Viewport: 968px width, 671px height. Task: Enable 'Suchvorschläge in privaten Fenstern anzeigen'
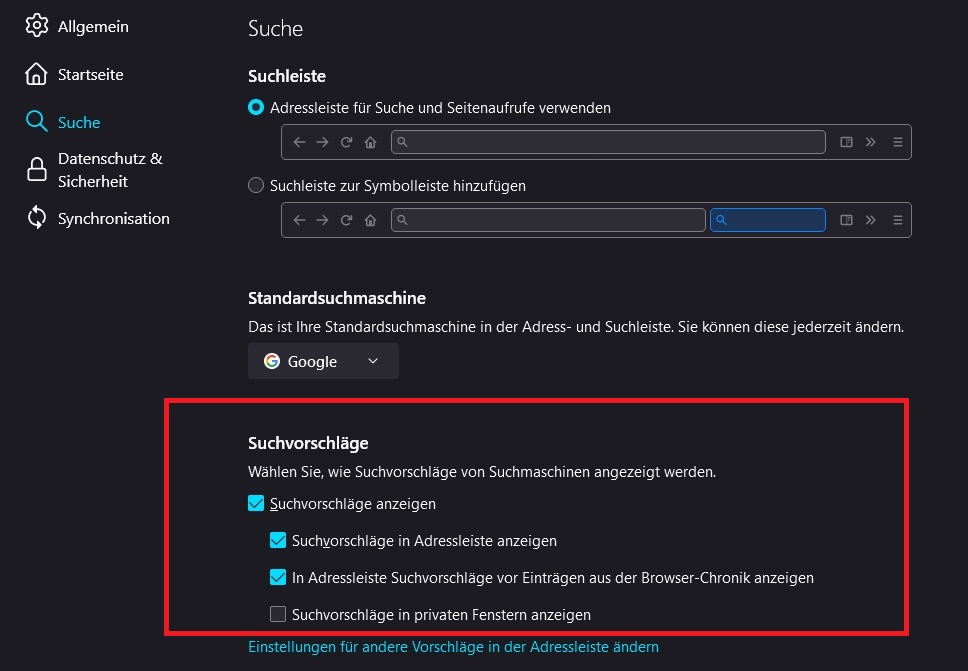278,615
